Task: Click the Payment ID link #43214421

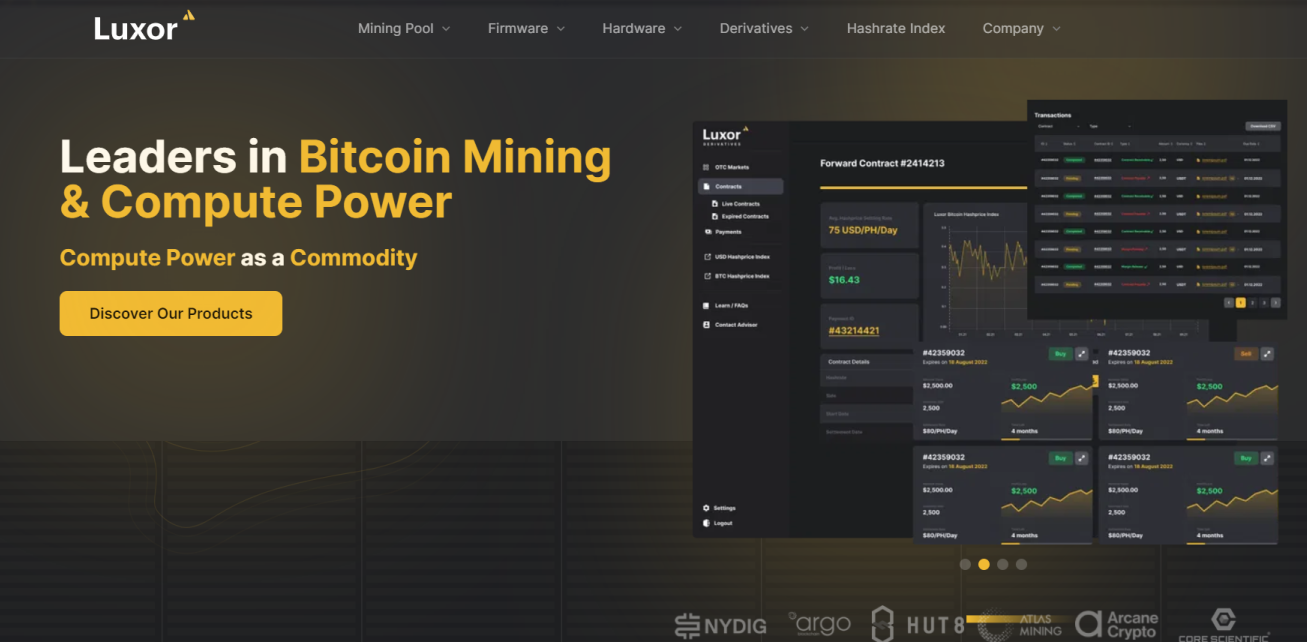Action: (x=854, y=331)
